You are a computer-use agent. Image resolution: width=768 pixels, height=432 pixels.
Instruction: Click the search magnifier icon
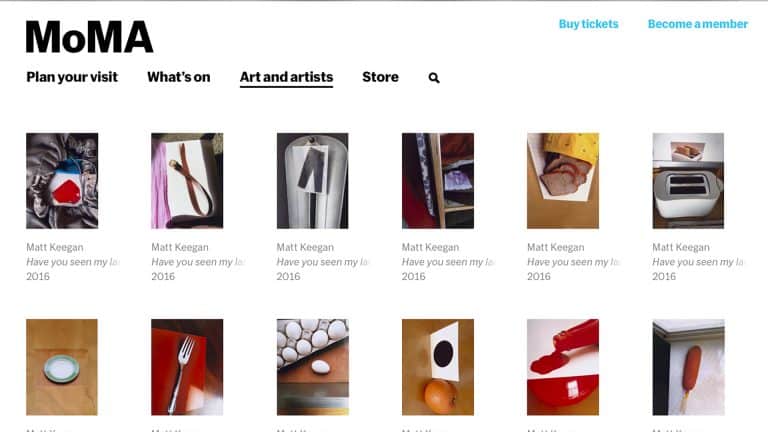tap(434, 78)
